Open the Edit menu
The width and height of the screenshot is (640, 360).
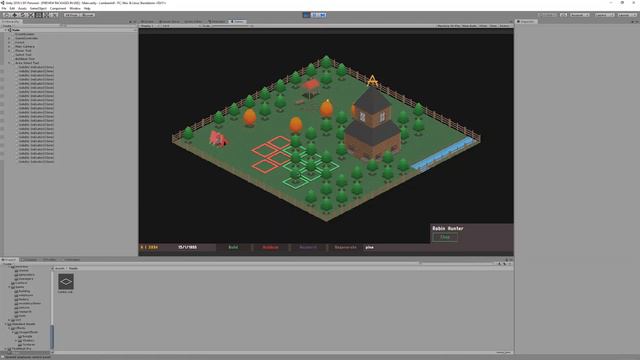pyautogui.click(x=12, y=8)
